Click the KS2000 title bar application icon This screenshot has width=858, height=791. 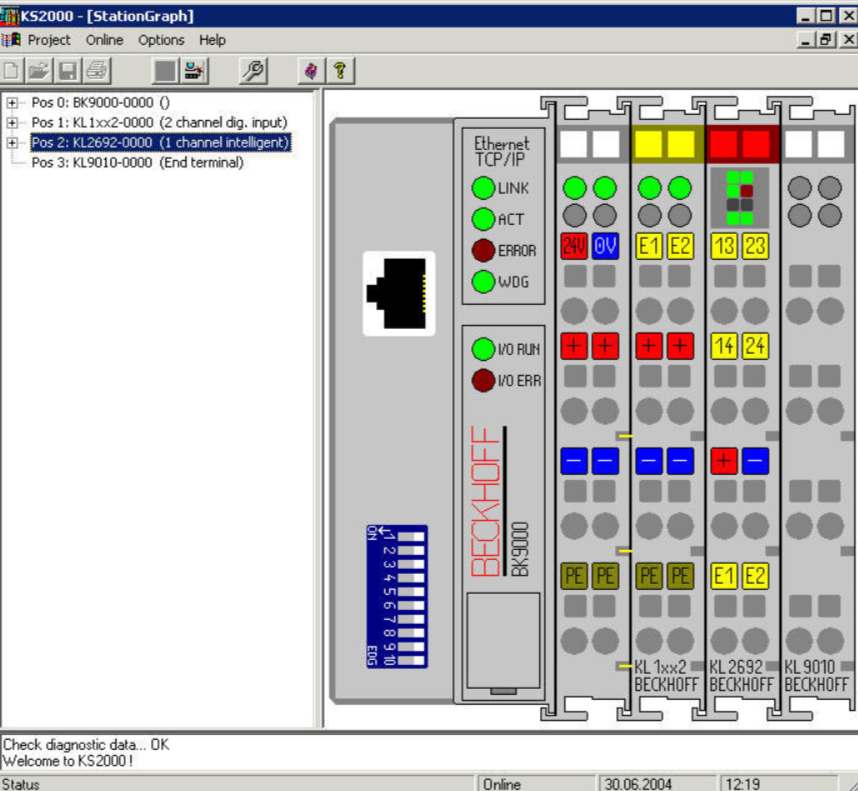(x=9, y=16)
